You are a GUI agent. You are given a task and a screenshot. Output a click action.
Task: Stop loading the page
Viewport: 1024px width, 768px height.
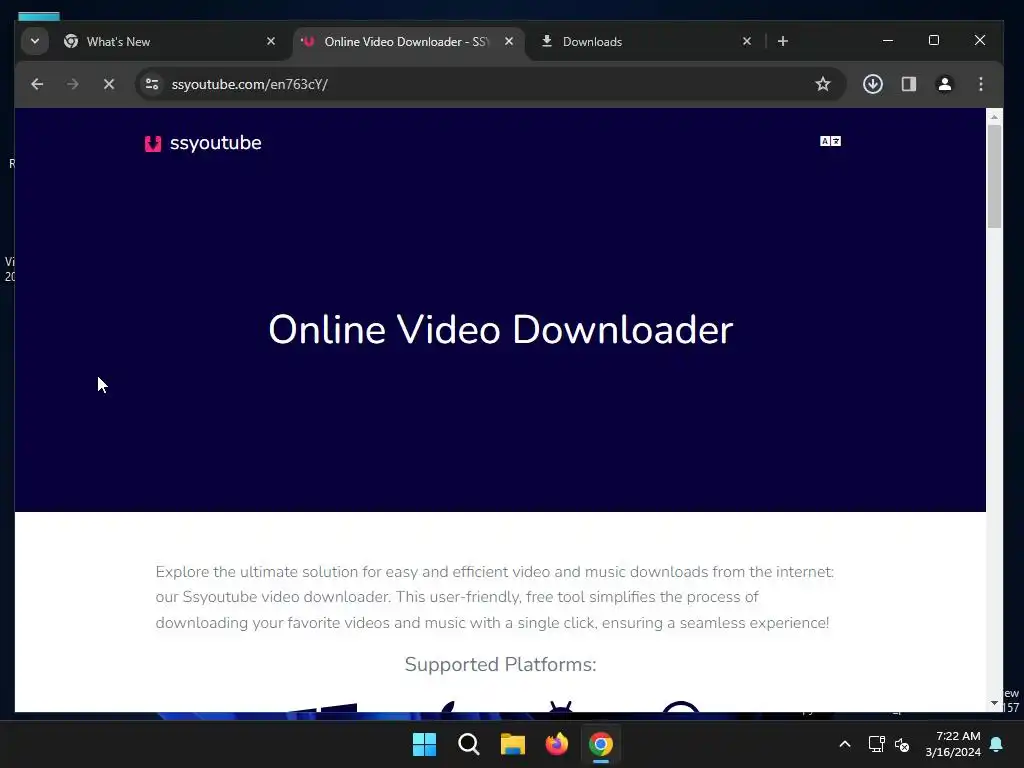(x=109, y=84)
